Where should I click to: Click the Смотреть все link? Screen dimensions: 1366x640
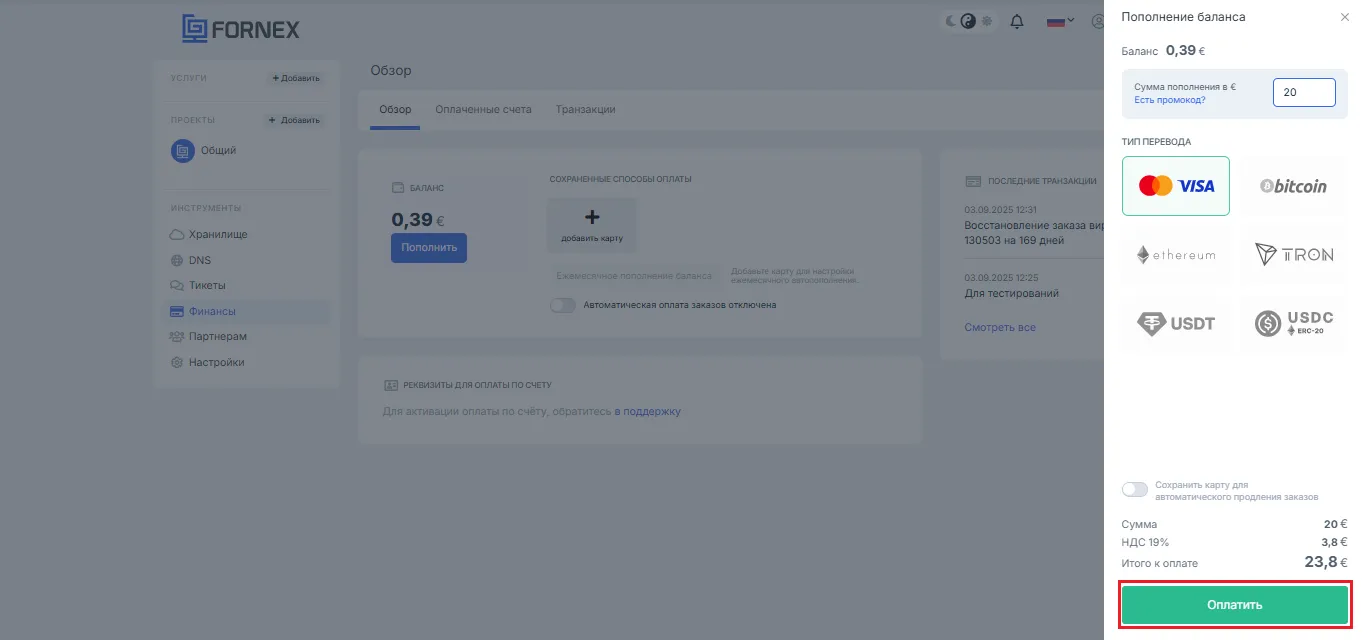coord(1000,327)
